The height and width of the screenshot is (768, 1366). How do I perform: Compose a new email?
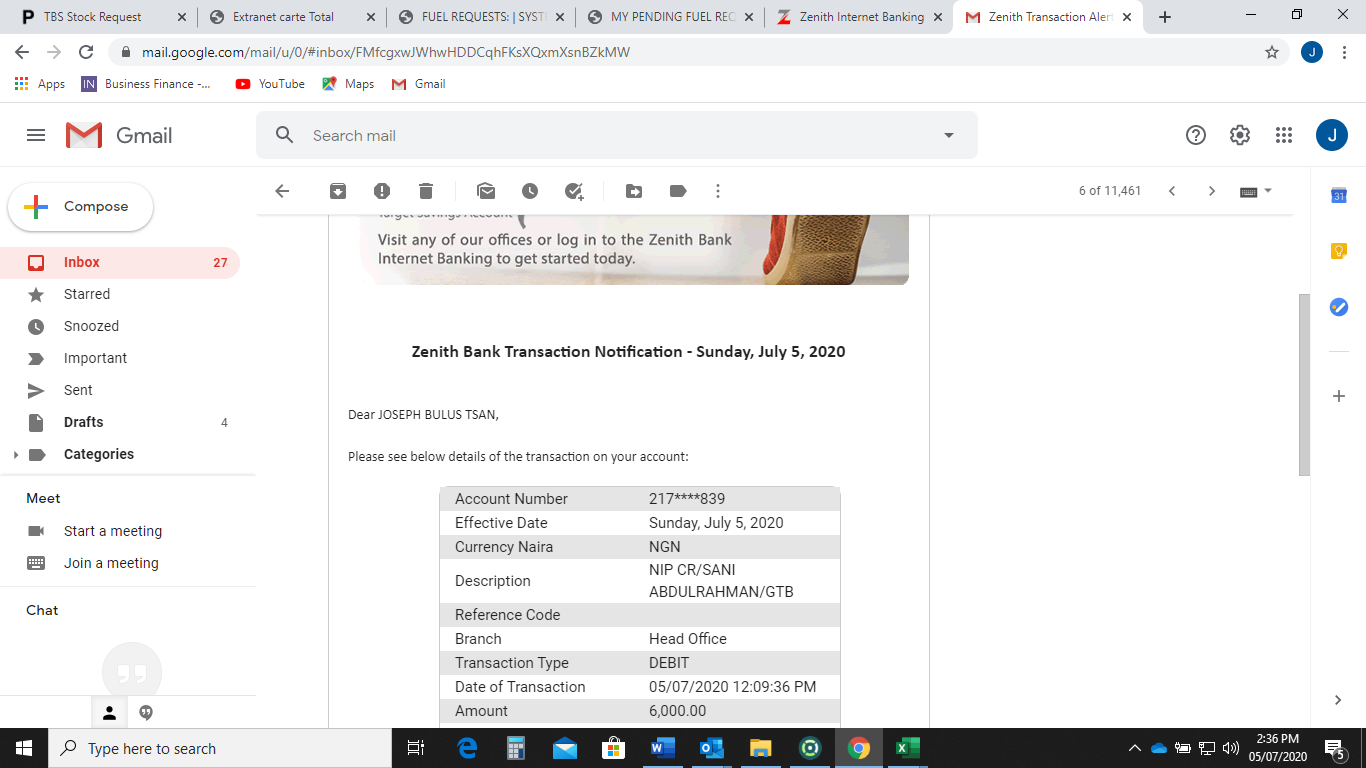click(81, 207)
